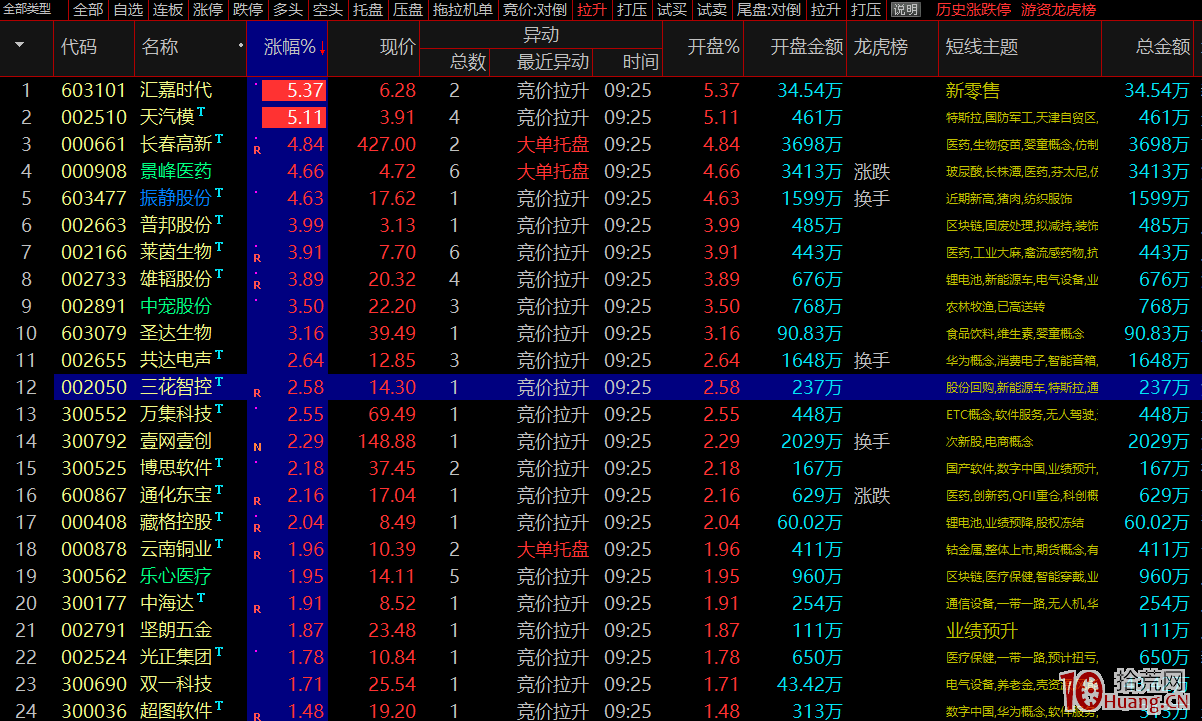Click the T marker beside 云南铜业

point(219,544)
